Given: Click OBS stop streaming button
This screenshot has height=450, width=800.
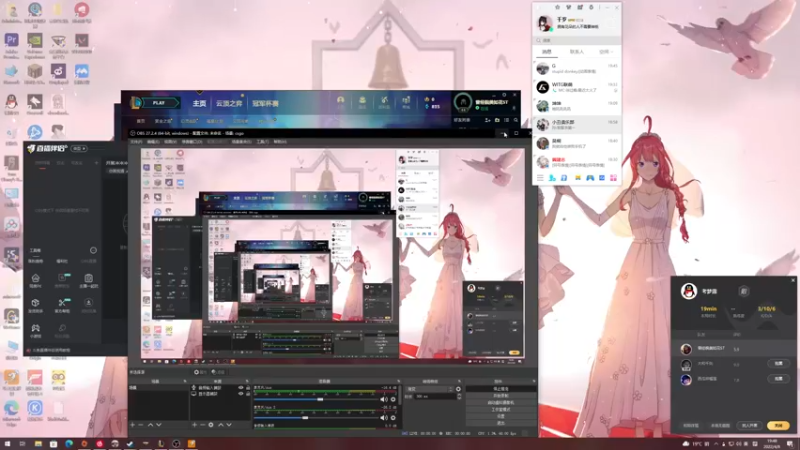Looking at the screenshot, I should 501,389.
